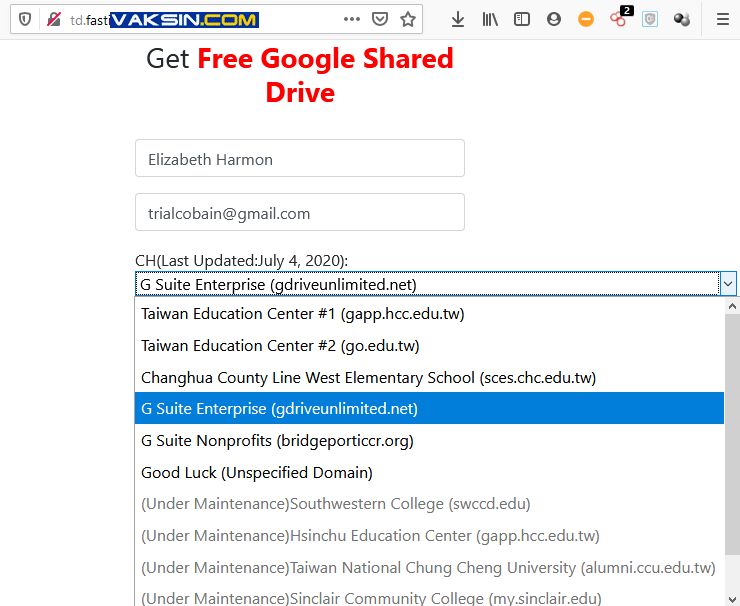Click the dropdown chevron arrow button
Image resolution: width=740 pixels, height=606 pixels.
click(728, 284)
